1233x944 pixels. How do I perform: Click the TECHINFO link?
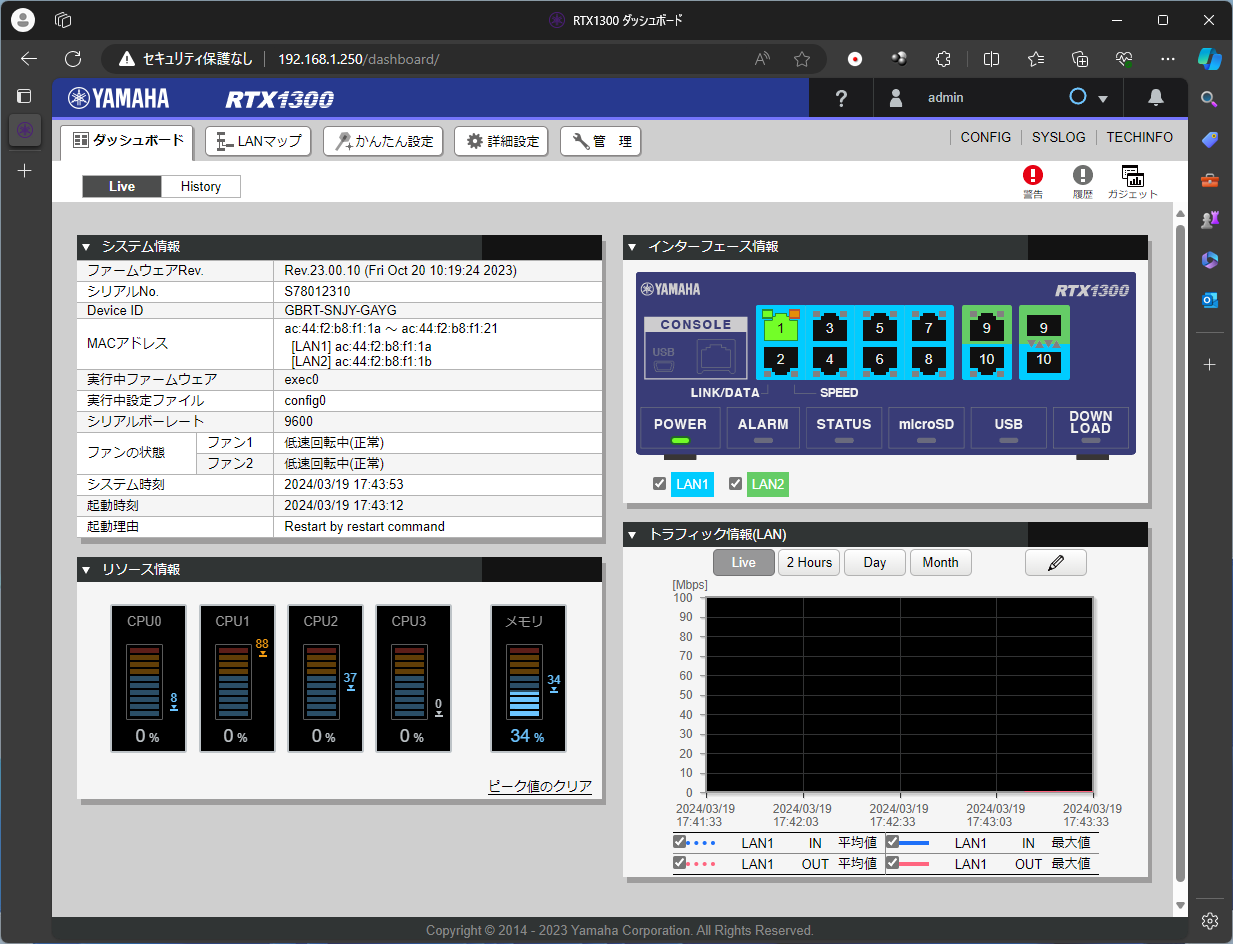pyautogui.click(x=1139, y=137)
